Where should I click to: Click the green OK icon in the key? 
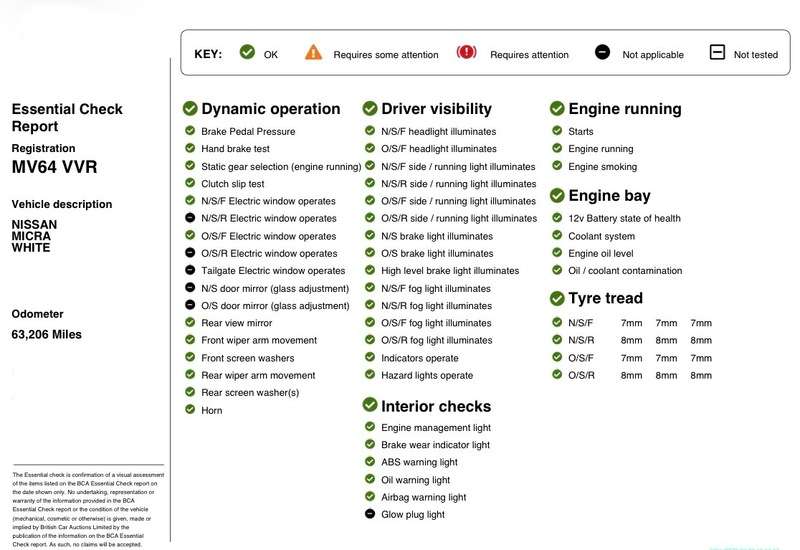247,52
